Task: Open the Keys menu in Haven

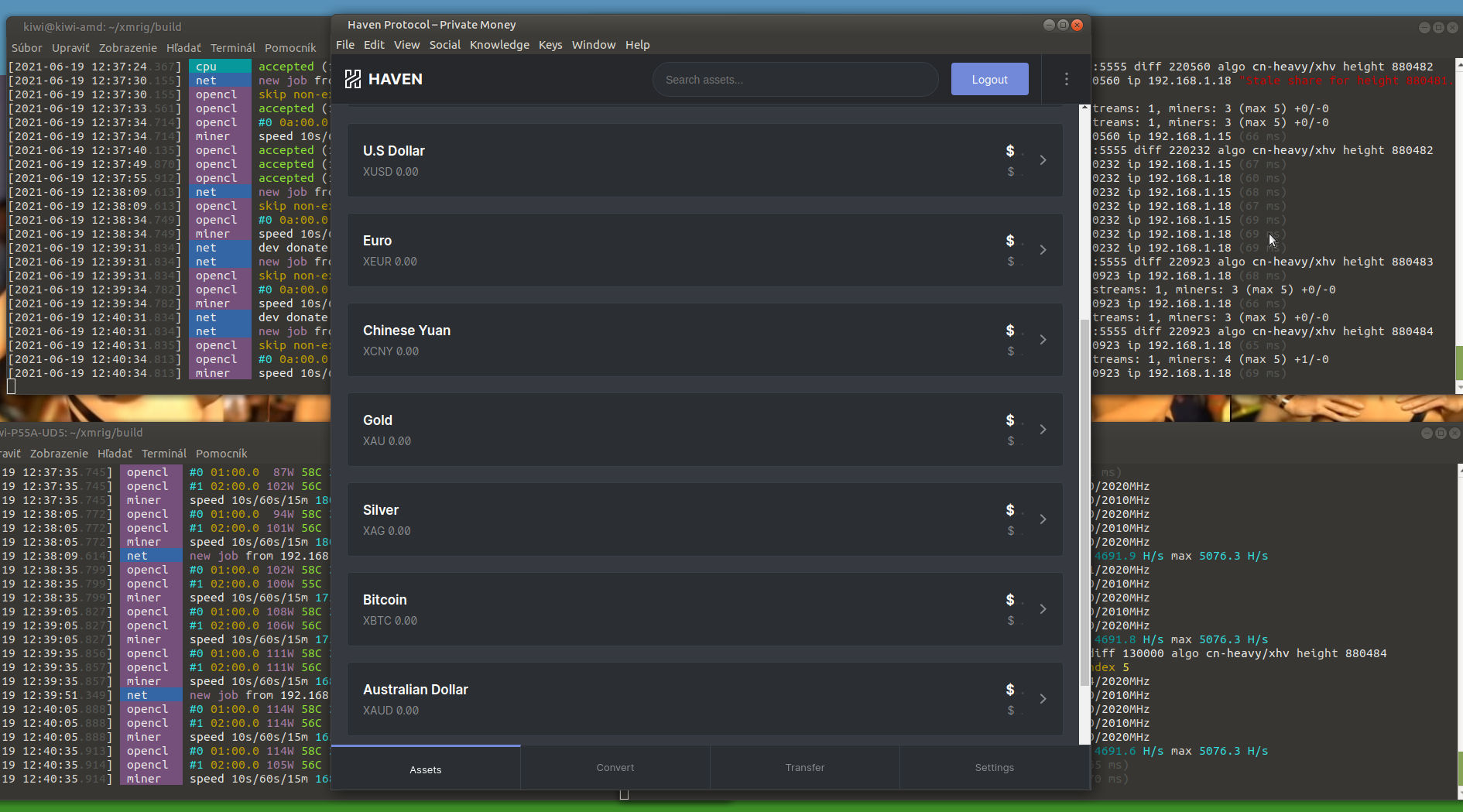Action: [550, 45]
